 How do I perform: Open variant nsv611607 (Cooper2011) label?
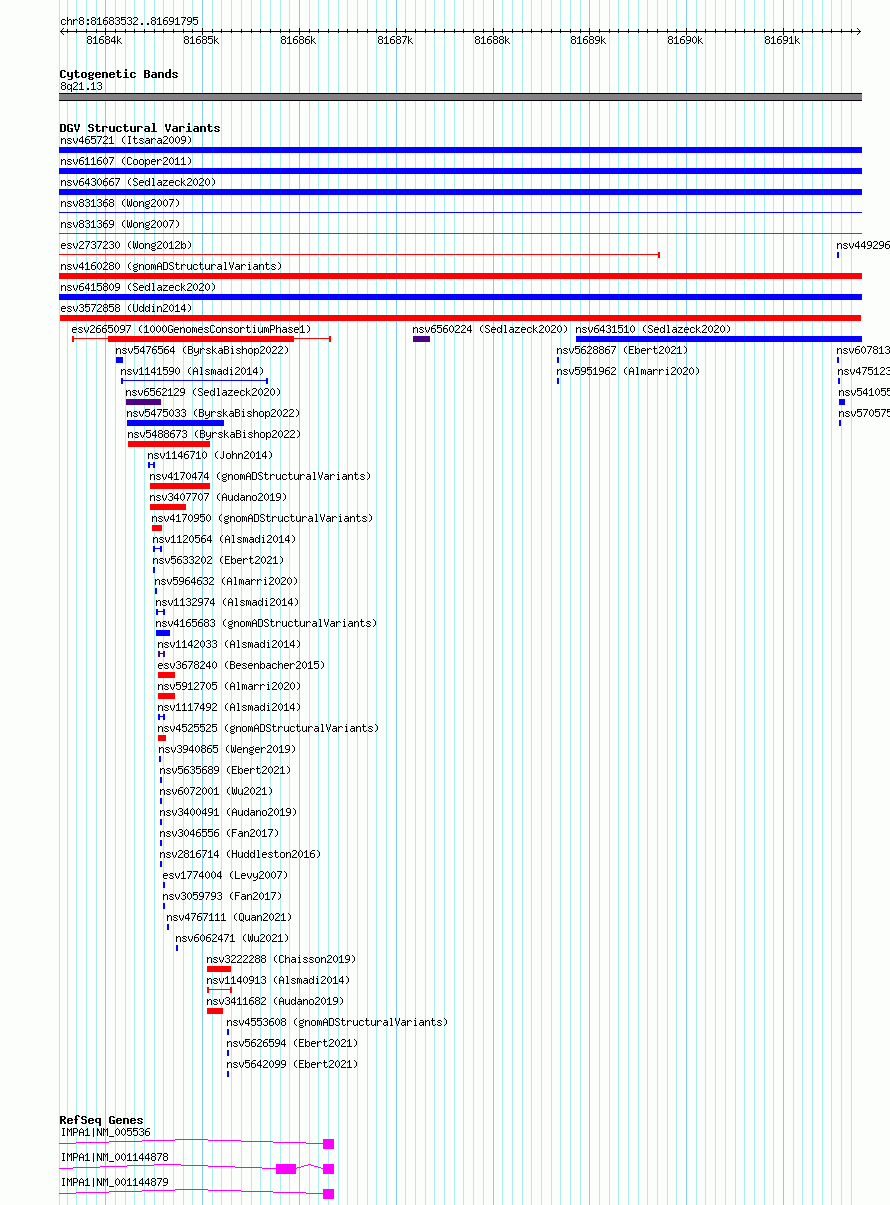pyautogui.click(x=126, y=161)
